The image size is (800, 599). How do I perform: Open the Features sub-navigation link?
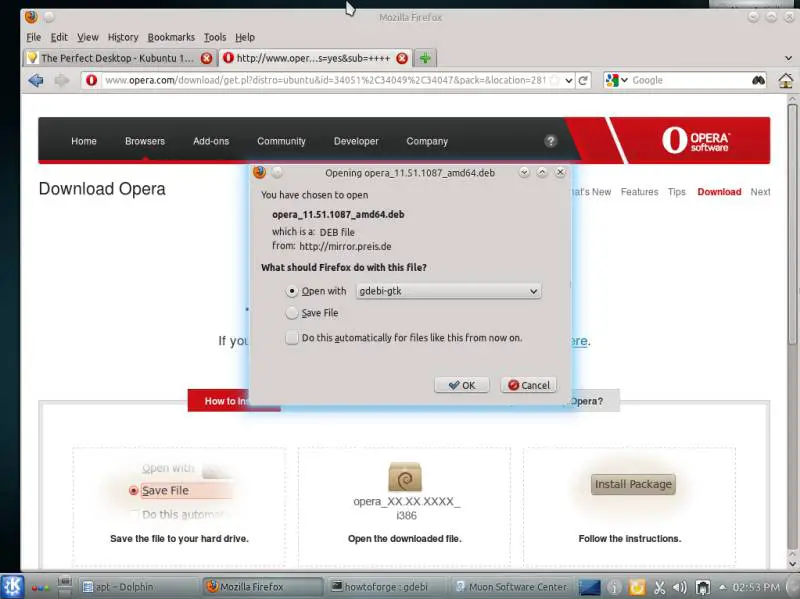(639, 192)
